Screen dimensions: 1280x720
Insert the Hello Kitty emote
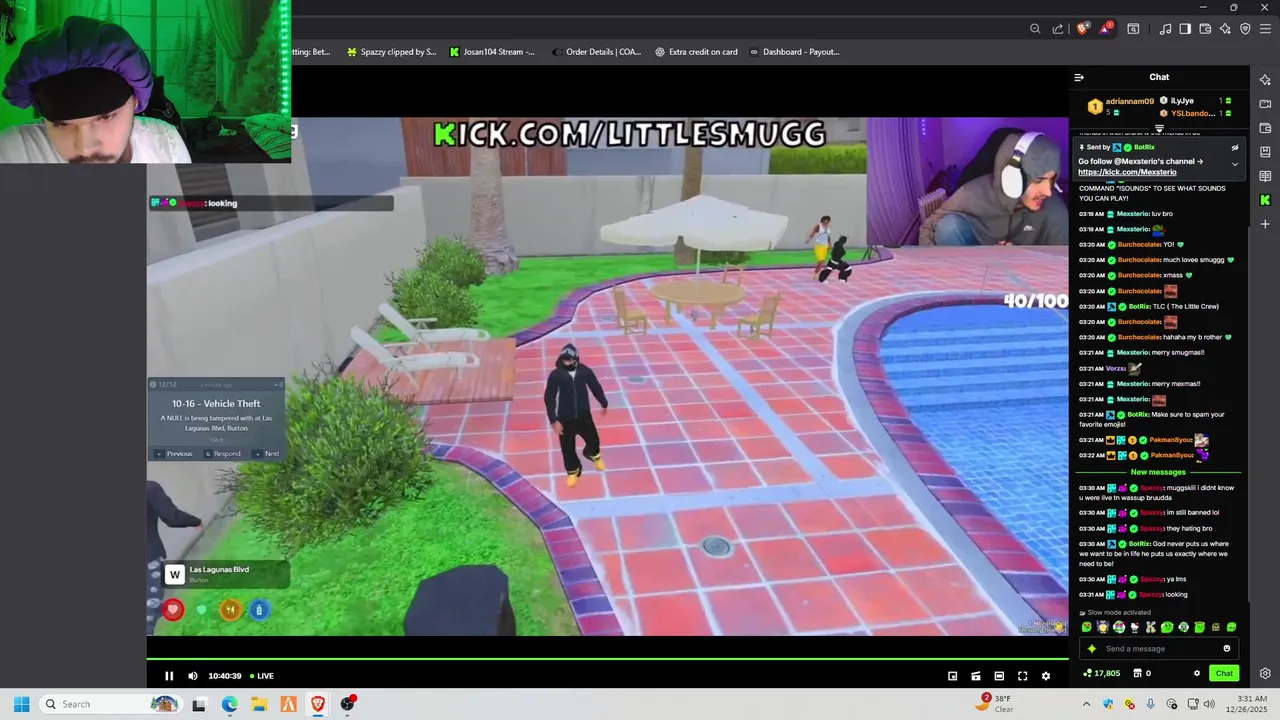[1135, 627]
